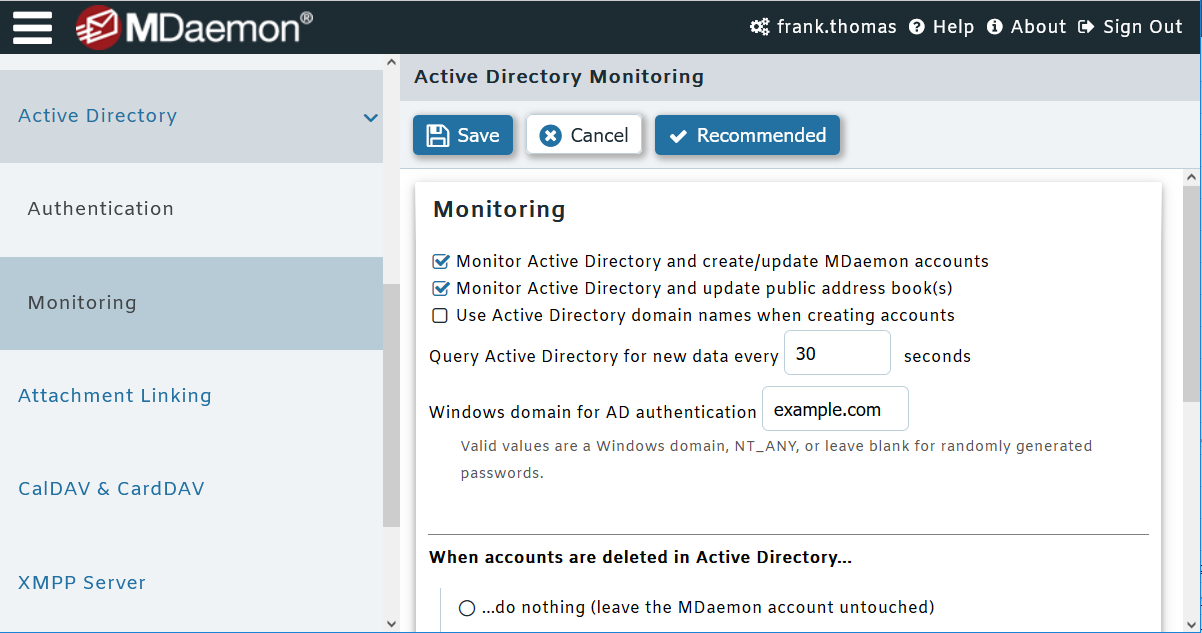
Task: Click the sidebar scrollbar thumb
Action: click(391, 405)
